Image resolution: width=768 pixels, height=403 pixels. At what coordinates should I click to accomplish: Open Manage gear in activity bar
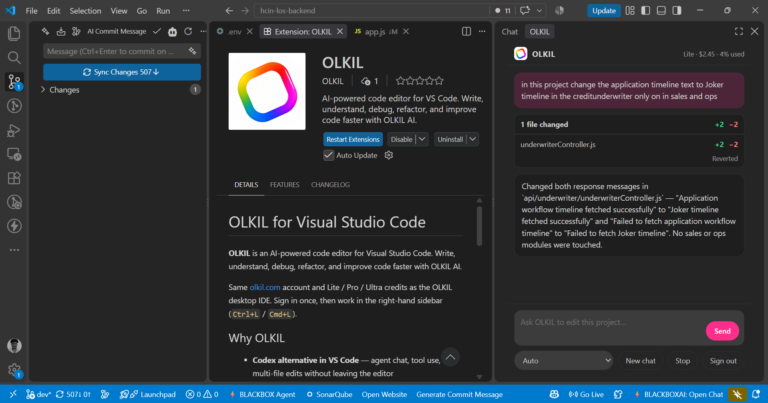click(x=14, y=370)
